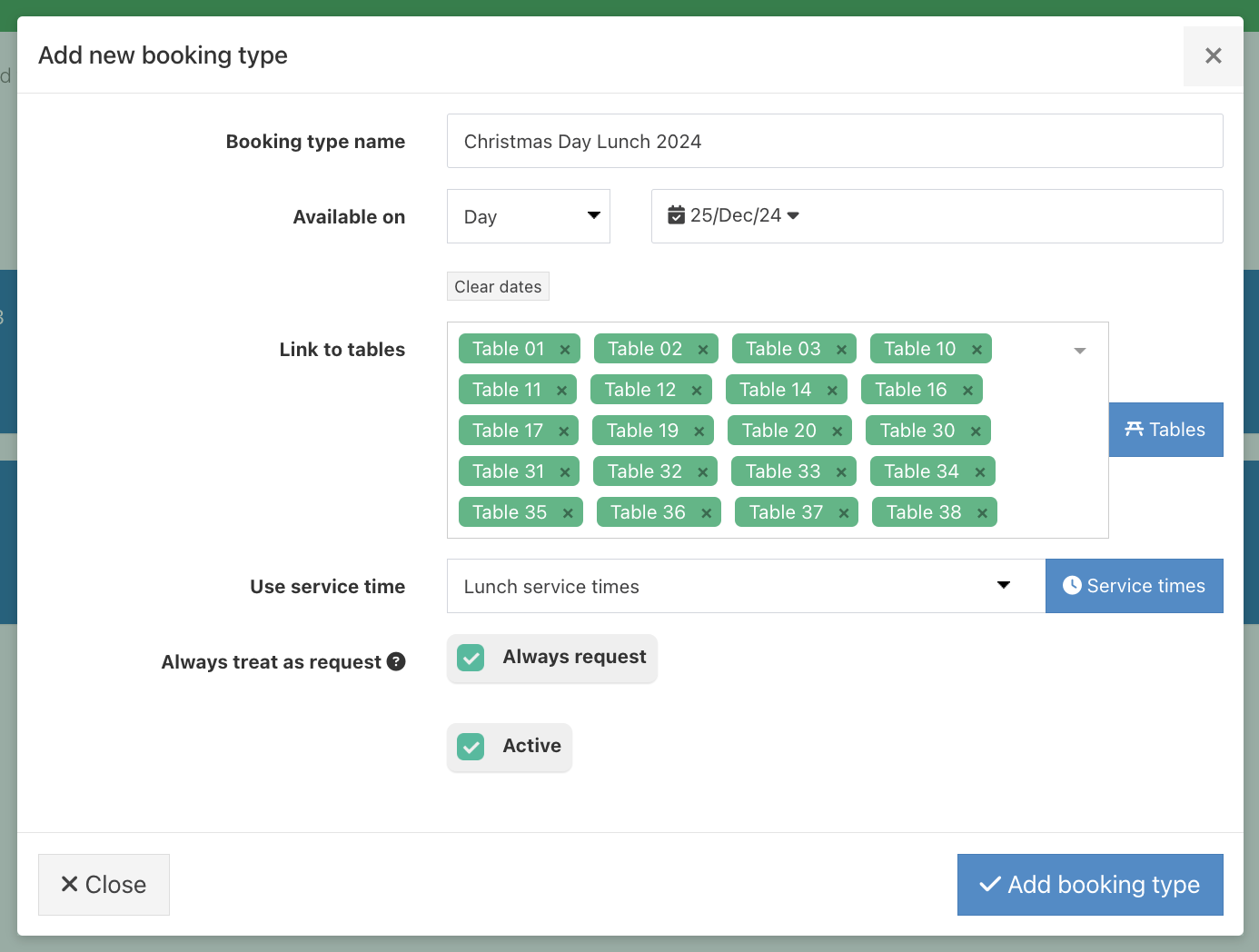Open the Day availability dropdown
Screen dimensions: 1259x952
528,216
